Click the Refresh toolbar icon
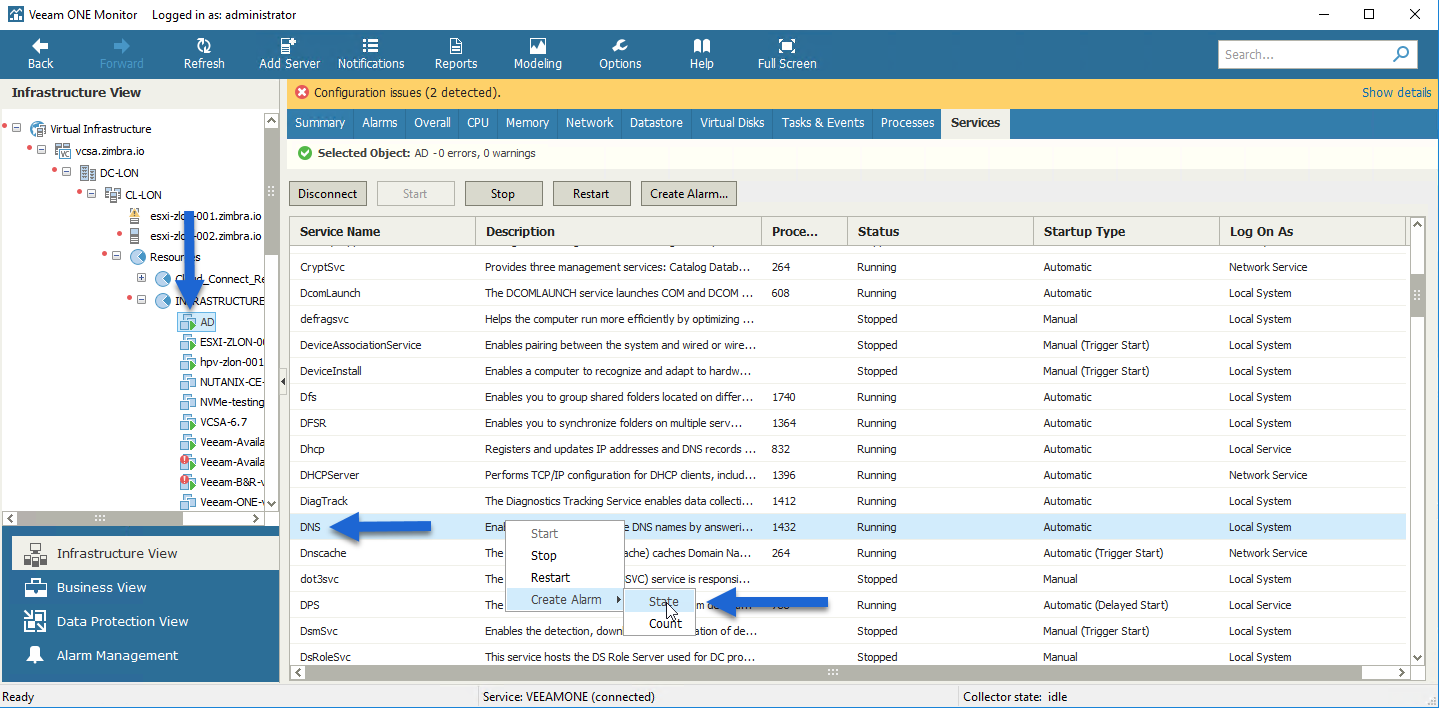The width and height of the screenshot is (1439, 708). pyautogui.click(x=204, y=46)
